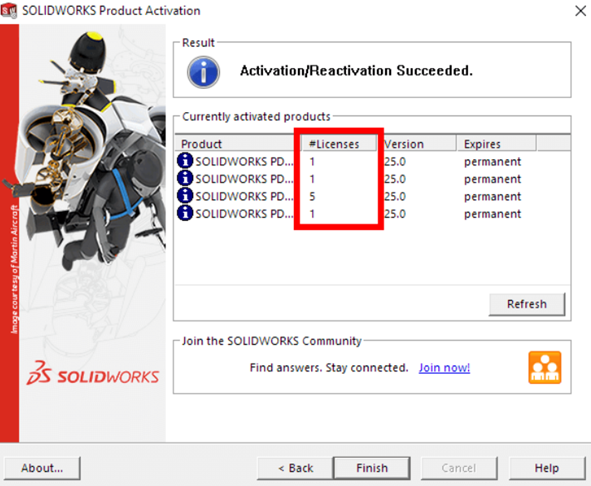
Task: Click the Finish button
Action: [372, 468]
